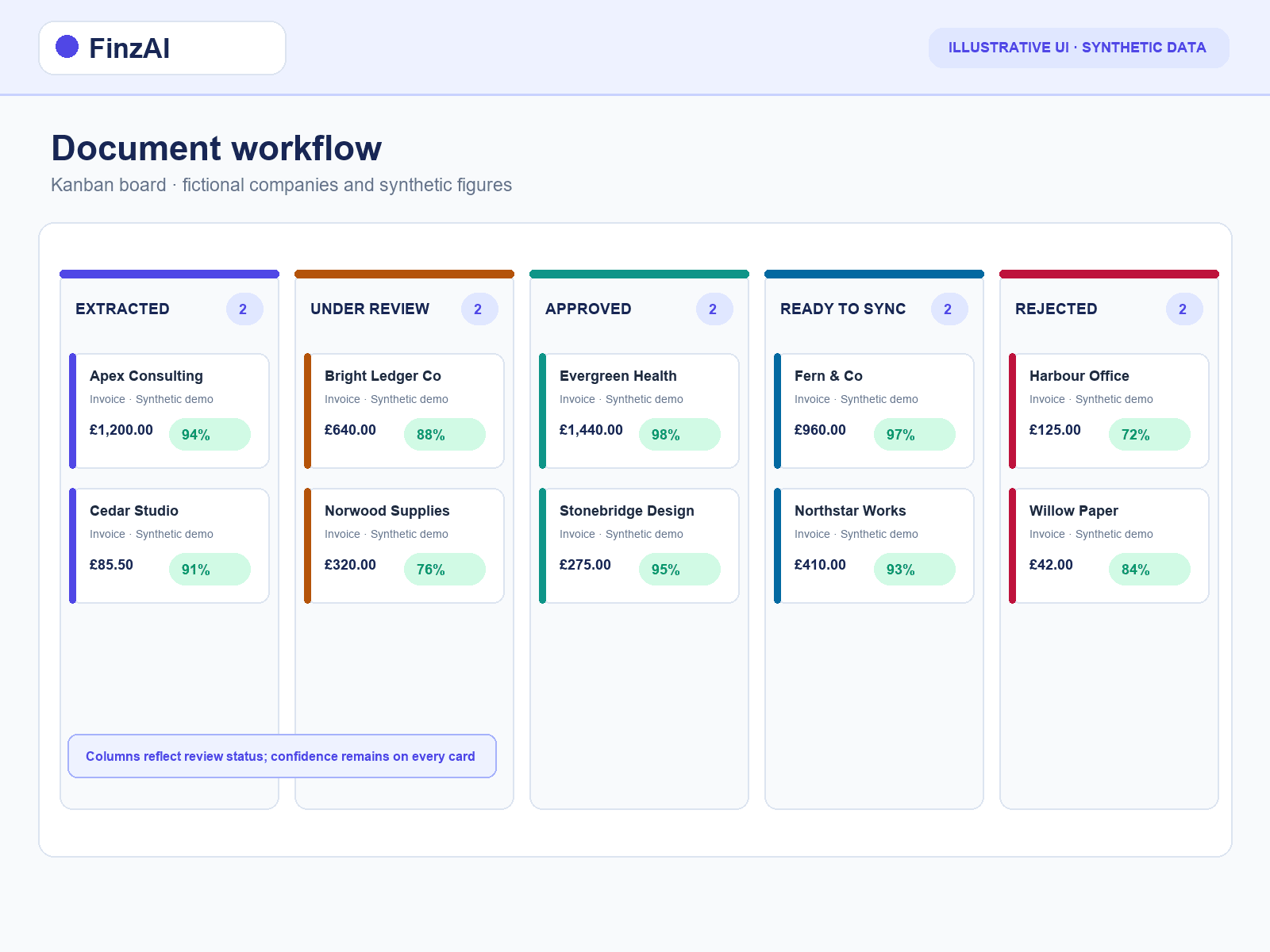The image size is (1270, 952).
Task: Open the Harbour Office invoice card
Action: pos(1109,411)
